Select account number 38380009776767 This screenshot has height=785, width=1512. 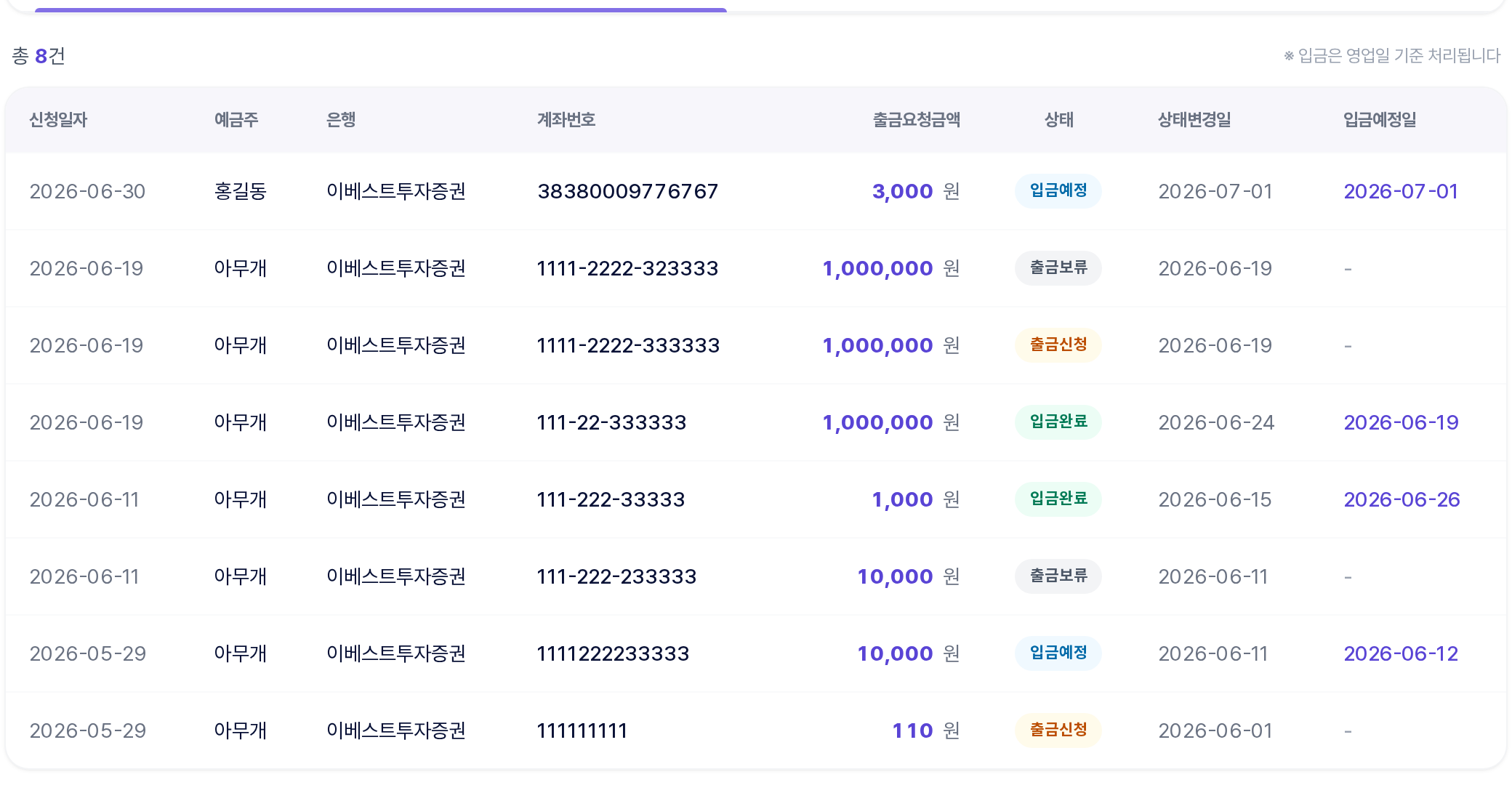[x=627, y=191]
